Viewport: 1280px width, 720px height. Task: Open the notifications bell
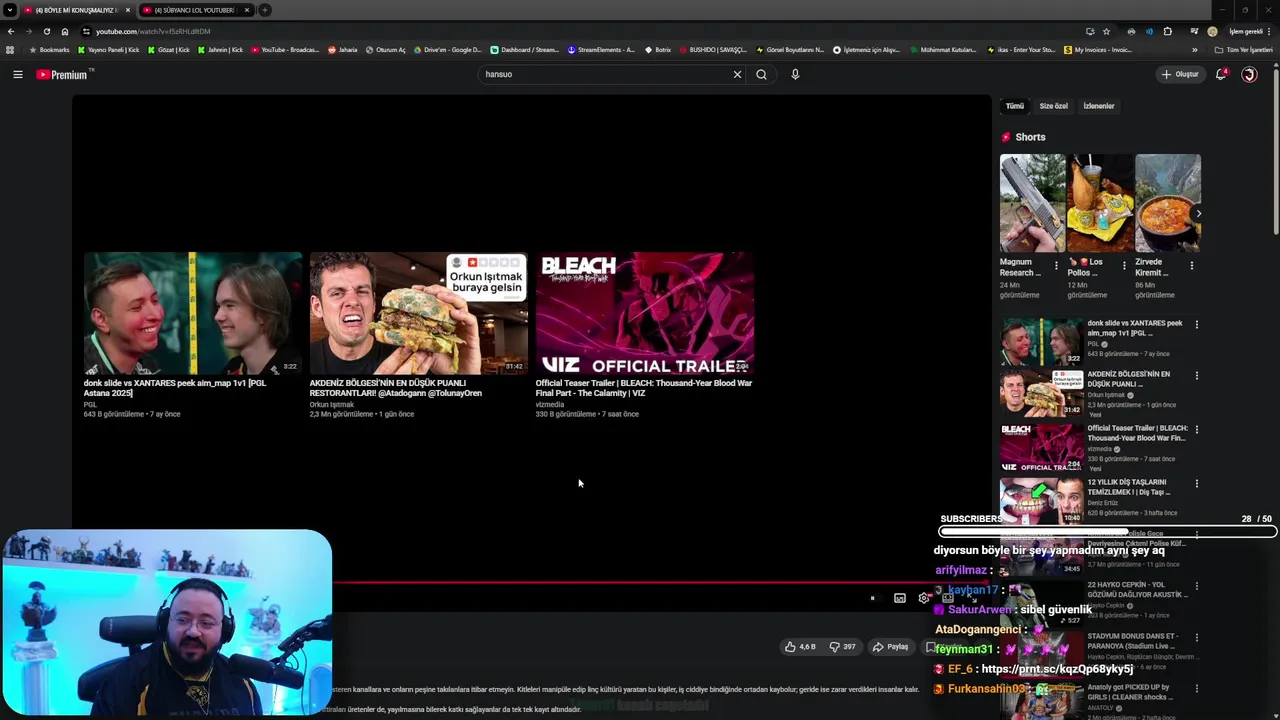click(1221, 74)
